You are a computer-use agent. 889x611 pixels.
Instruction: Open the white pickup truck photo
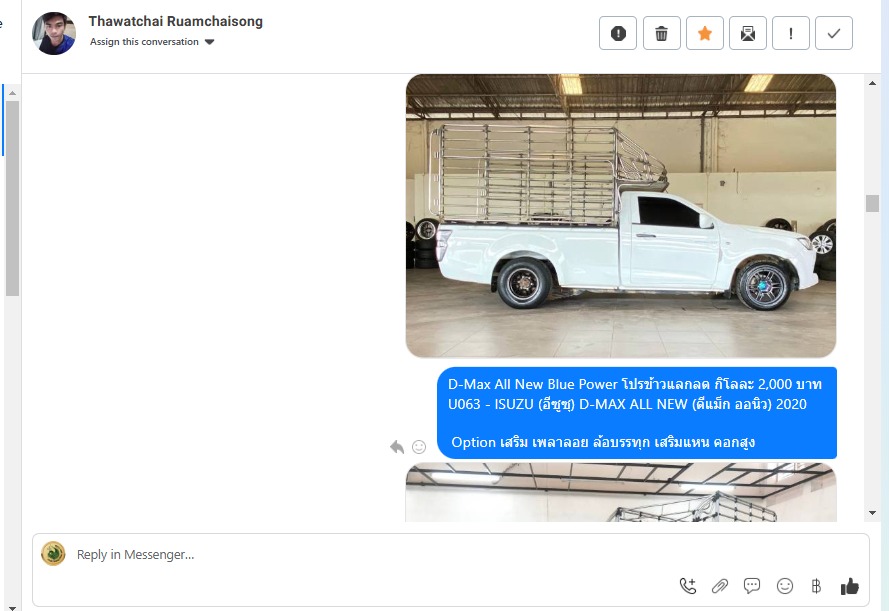[621, 215]
